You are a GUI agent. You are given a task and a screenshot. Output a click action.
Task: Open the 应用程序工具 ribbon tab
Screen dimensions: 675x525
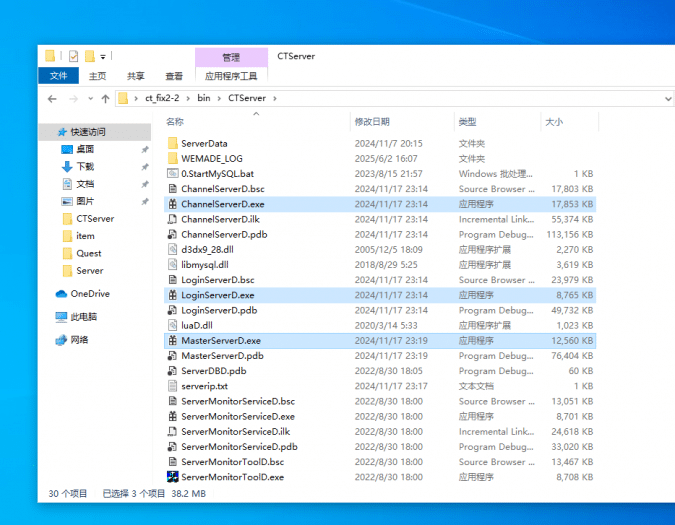click(x=231, y=76)
